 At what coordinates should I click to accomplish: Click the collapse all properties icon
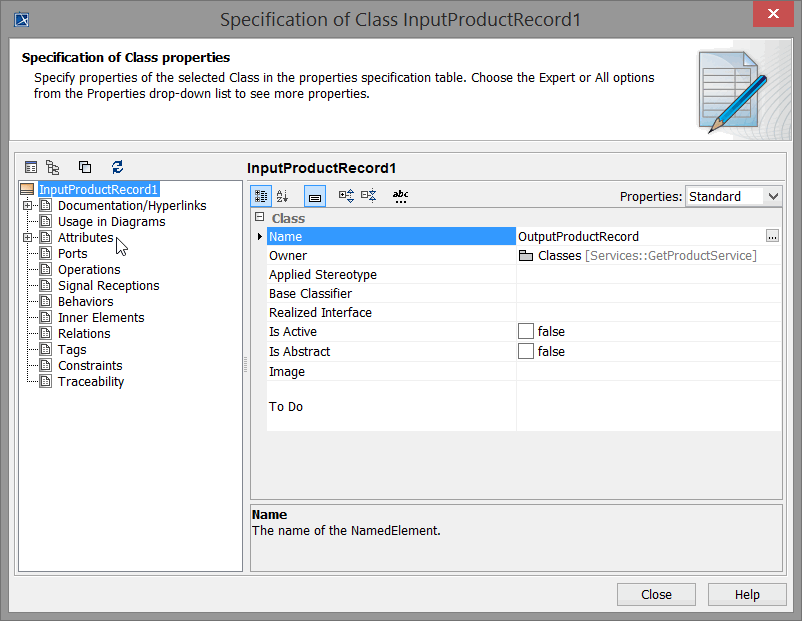click(x=368, y=197)
